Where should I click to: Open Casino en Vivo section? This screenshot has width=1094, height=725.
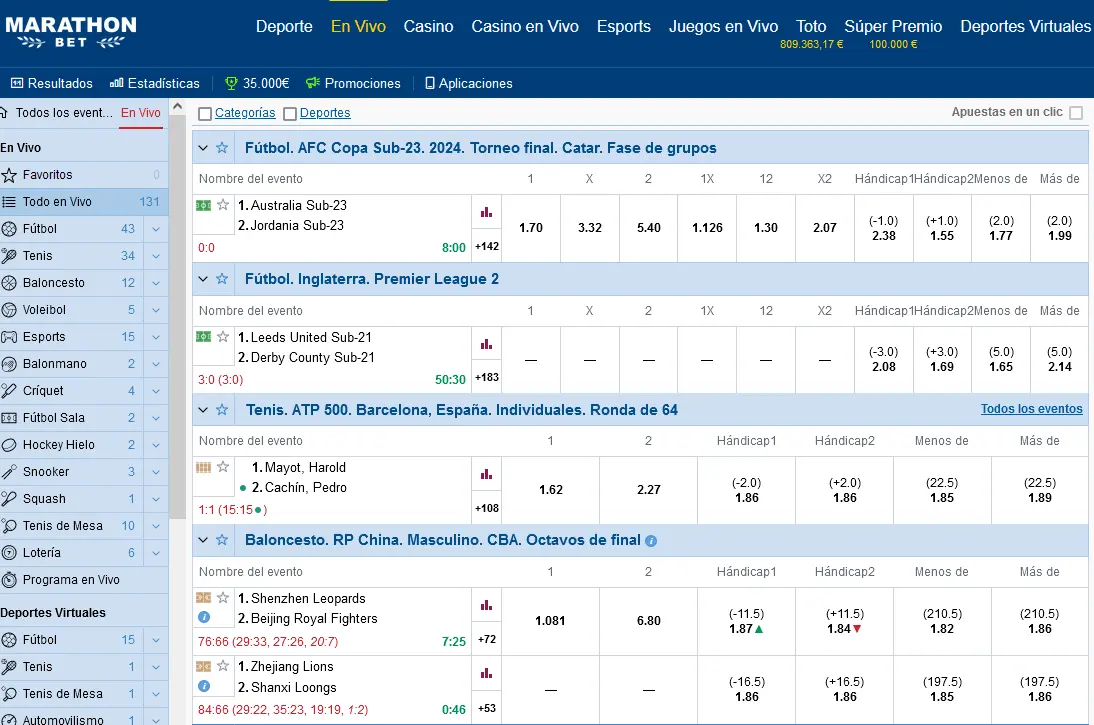point(525,27)
